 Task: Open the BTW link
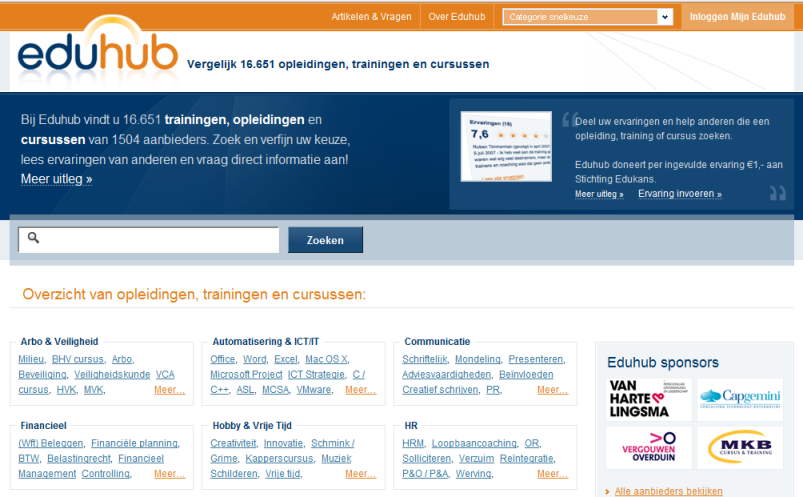(29, 459)
